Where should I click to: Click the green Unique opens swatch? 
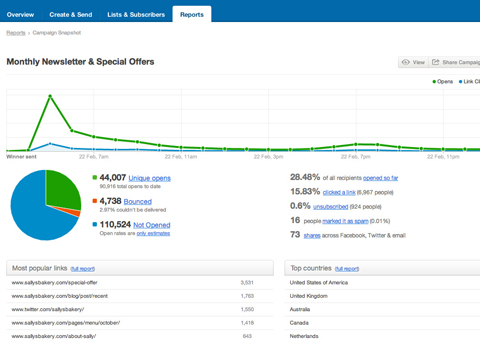95,177
